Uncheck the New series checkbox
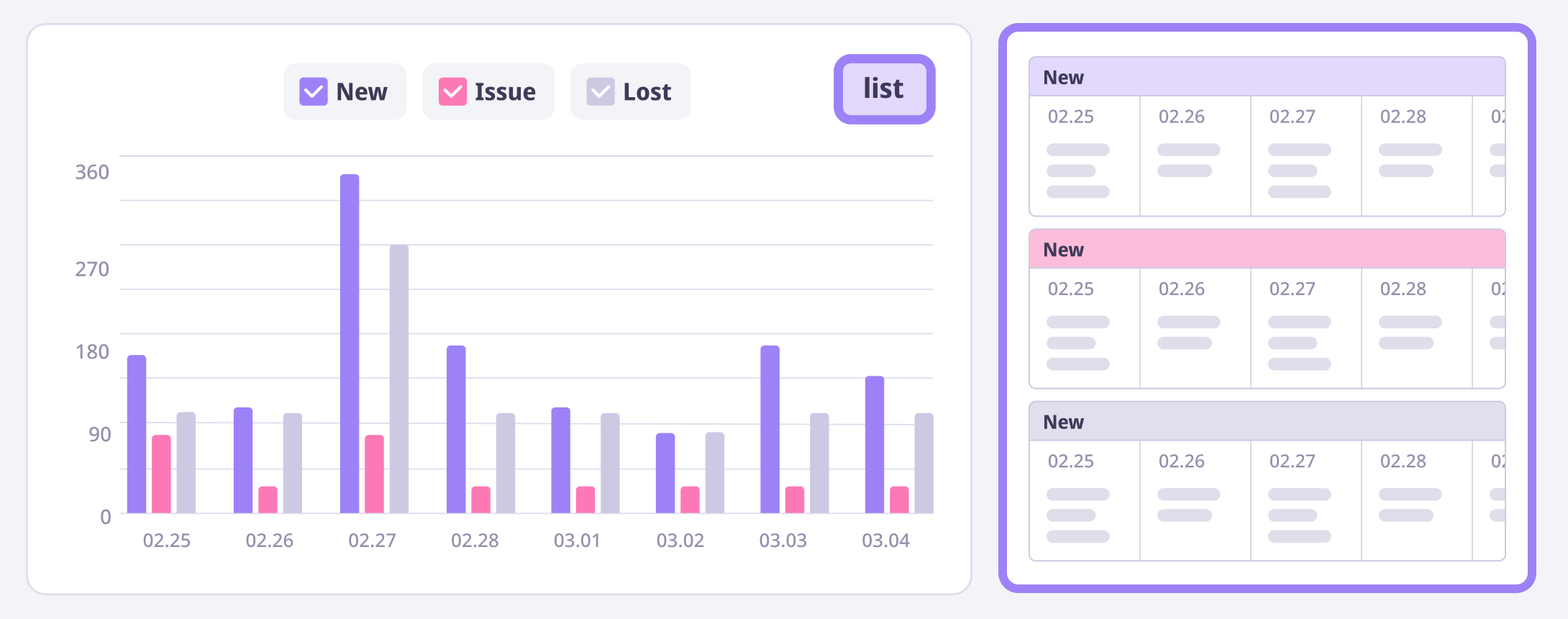Image resolution: width=1568 pixels, height=619 pixels. click(x=314, y=92)
